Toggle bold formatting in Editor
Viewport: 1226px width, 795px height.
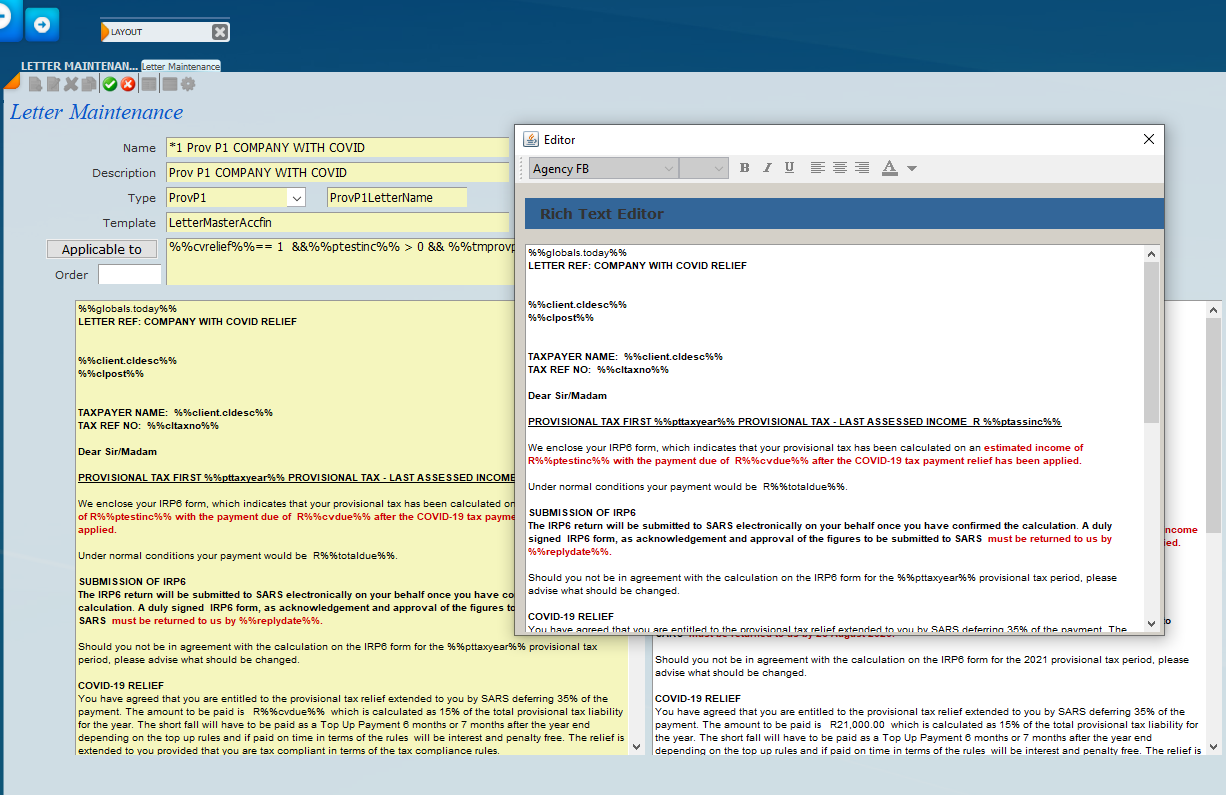(x=744, y=168)
